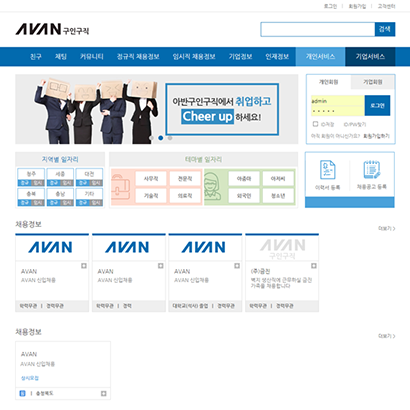This screenshot has width=410, height=410.
Task: Expand 더보기 next to first 채용정보 heading
Action: point(387,228)
